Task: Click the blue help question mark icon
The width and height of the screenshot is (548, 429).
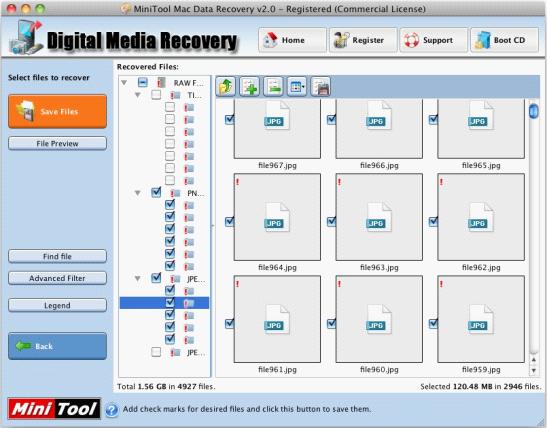Action: point(112,410)
